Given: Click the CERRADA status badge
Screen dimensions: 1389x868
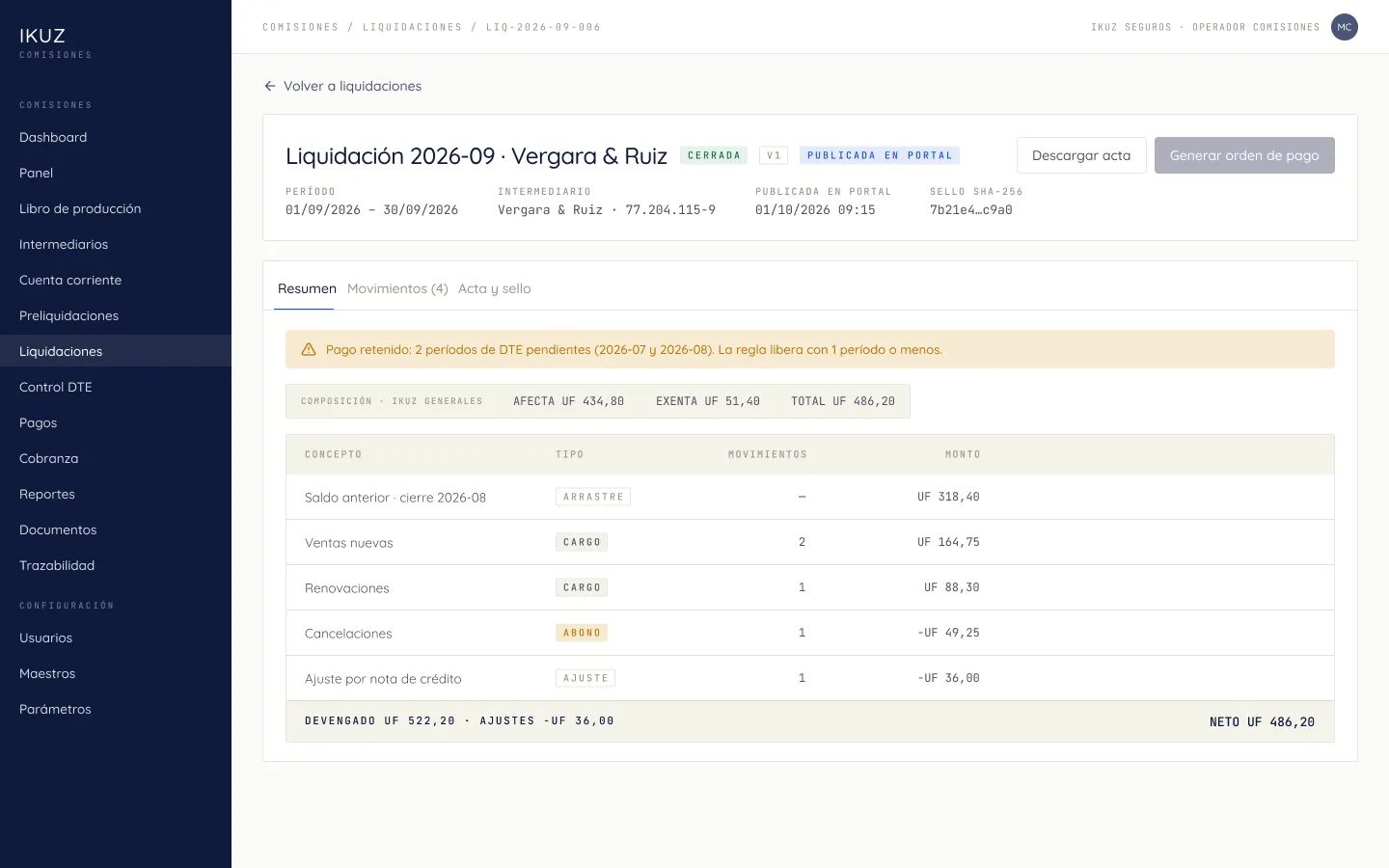Looking at the screenshot, I should [x=714, y=155].
